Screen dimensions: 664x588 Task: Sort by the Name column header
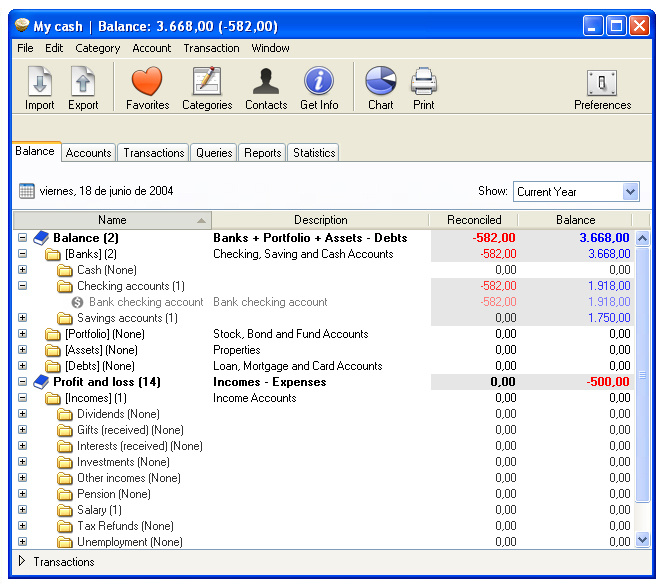pyautogui.click(x=112, y=220)
